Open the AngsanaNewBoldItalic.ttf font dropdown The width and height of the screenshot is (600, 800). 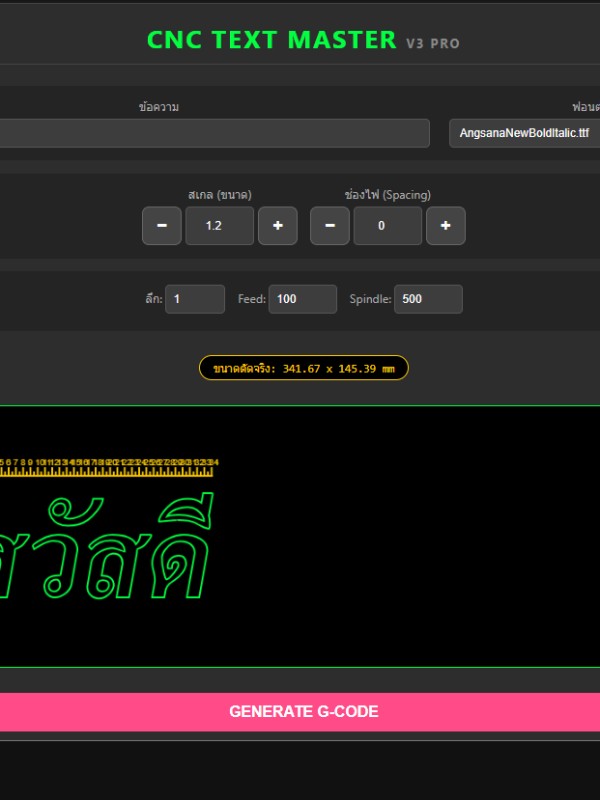524,133
